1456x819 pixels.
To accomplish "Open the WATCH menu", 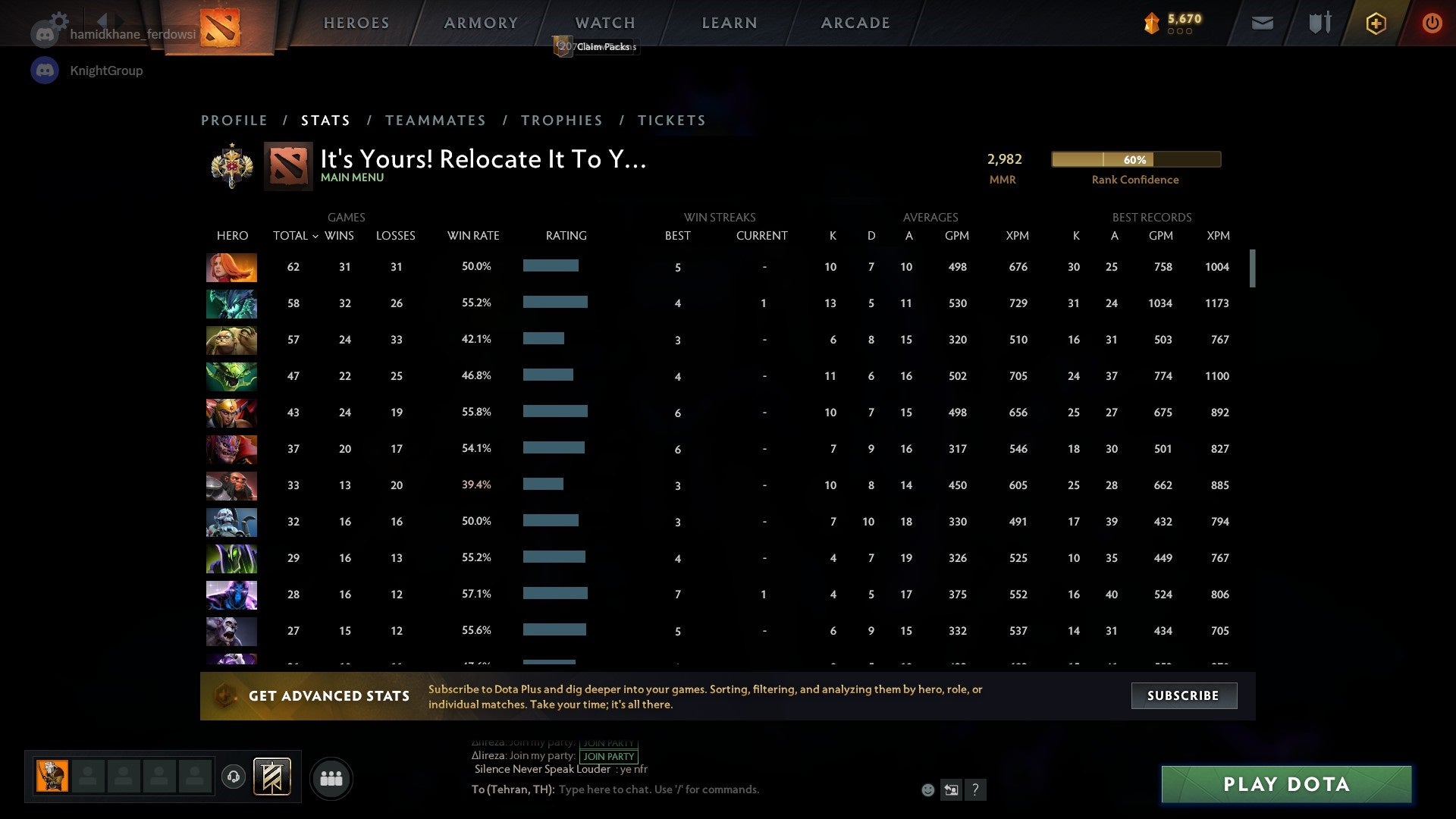I will pyautogui.click(x=604, y=23).
